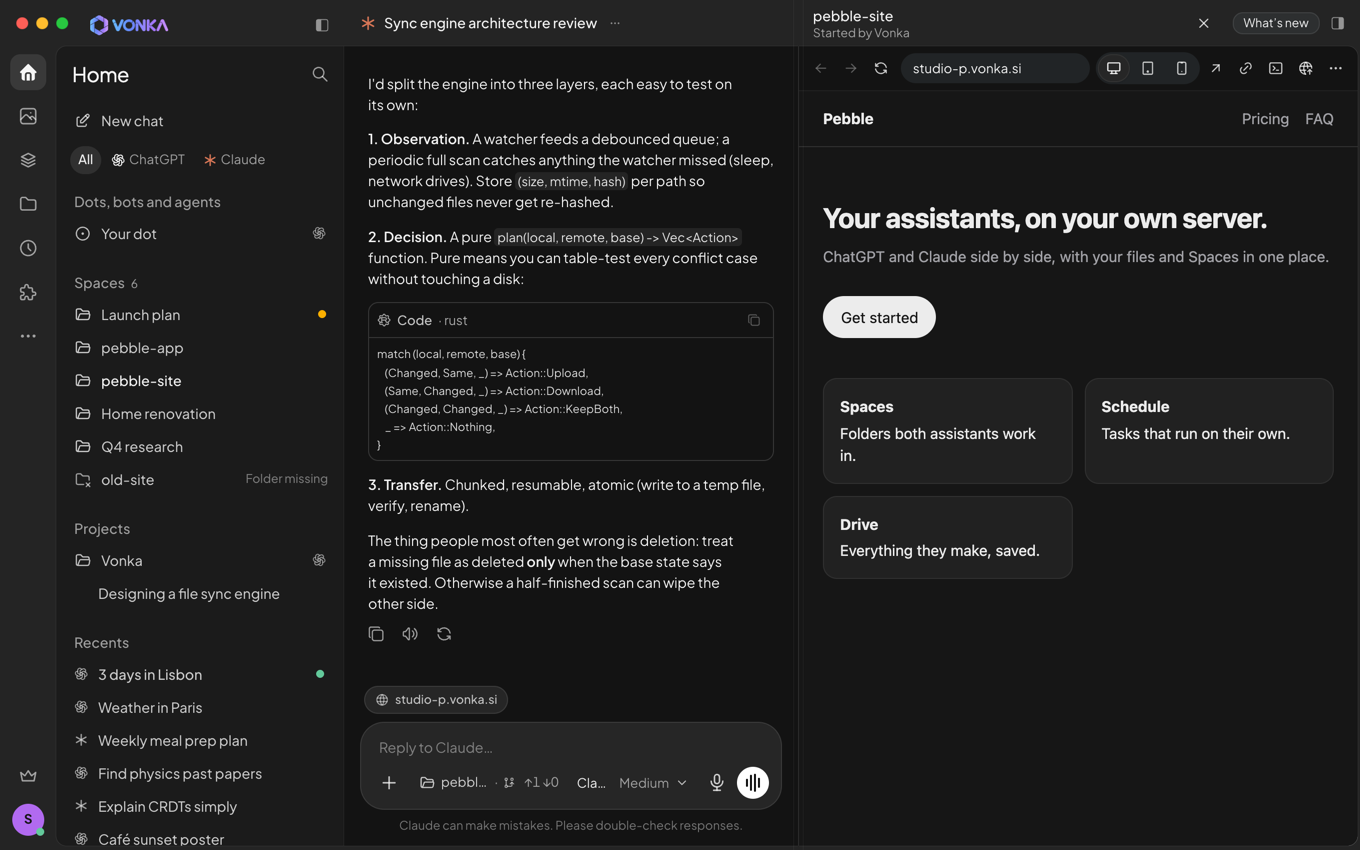Switch preview to mobile phone view

coord(1182,68)
